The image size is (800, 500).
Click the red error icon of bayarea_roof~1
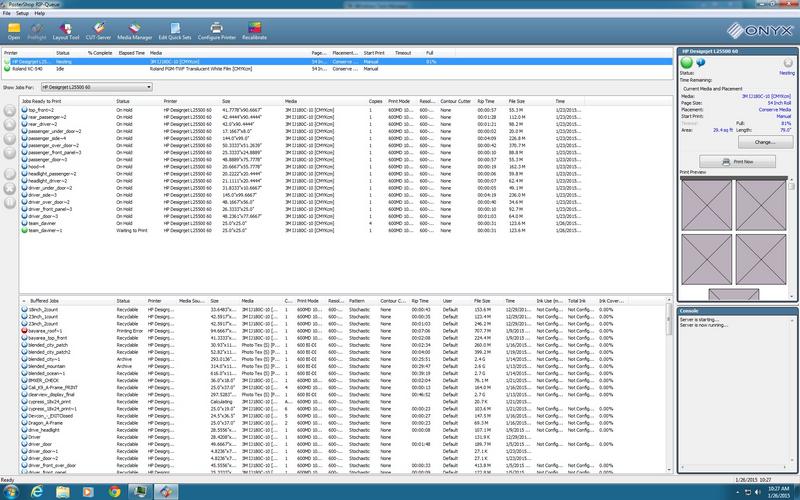pyautogui.click(x=24, y=331)
